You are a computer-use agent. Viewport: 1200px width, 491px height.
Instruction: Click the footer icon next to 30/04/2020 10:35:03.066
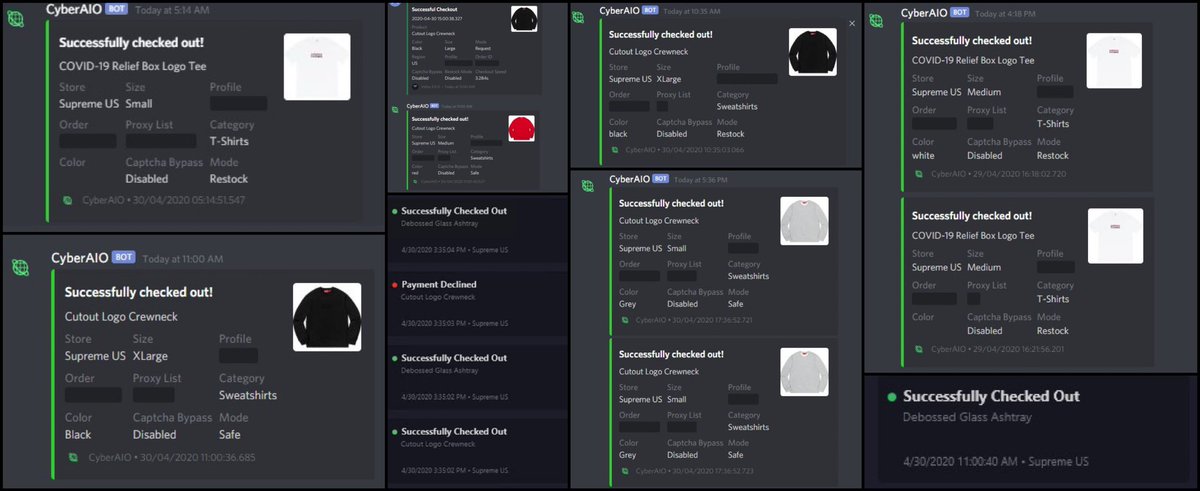click(616, 151)
